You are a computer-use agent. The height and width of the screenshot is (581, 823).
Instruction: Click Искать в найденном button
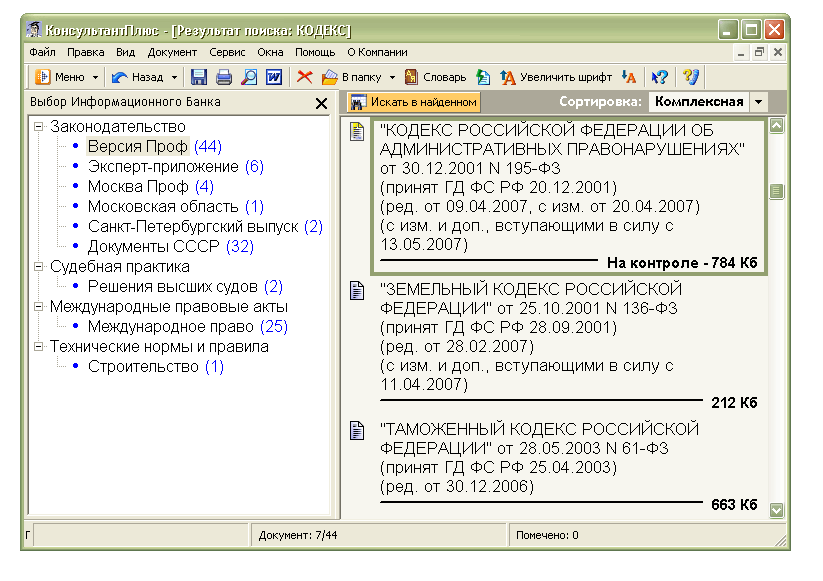tap(414, 102)
